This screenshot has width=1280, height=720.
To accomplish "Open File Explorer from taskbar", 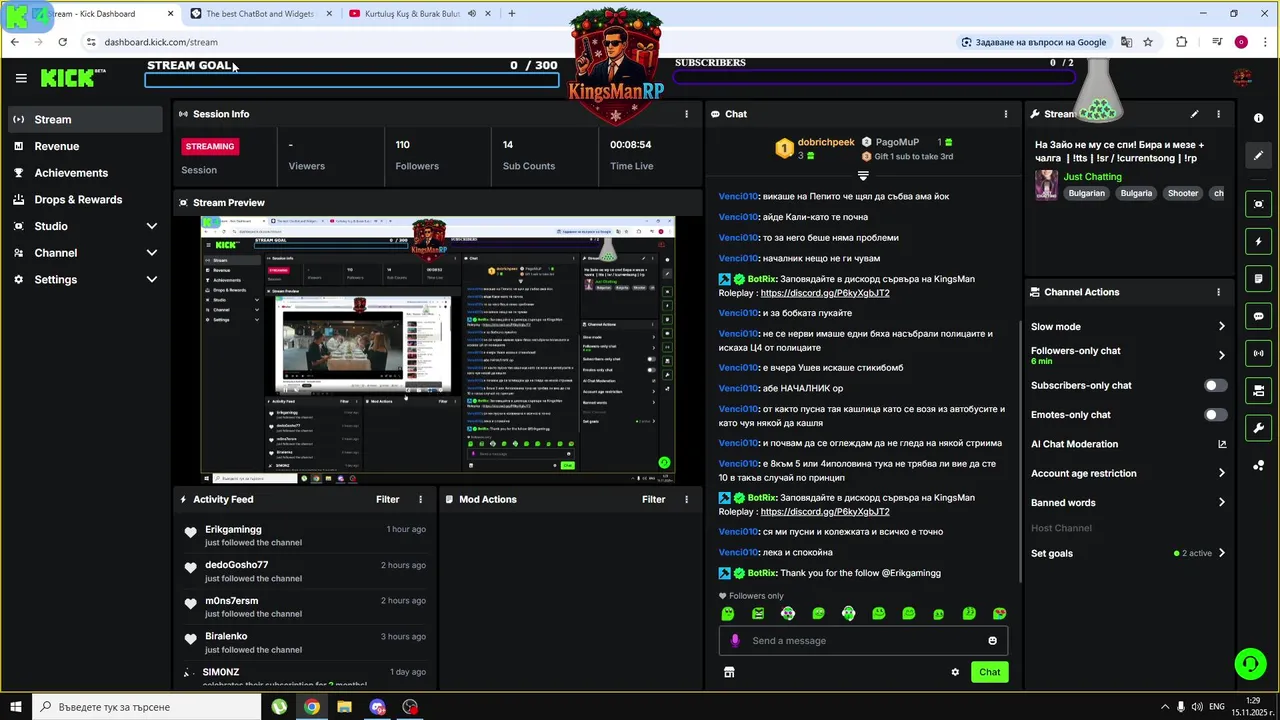I will [344, 707].
